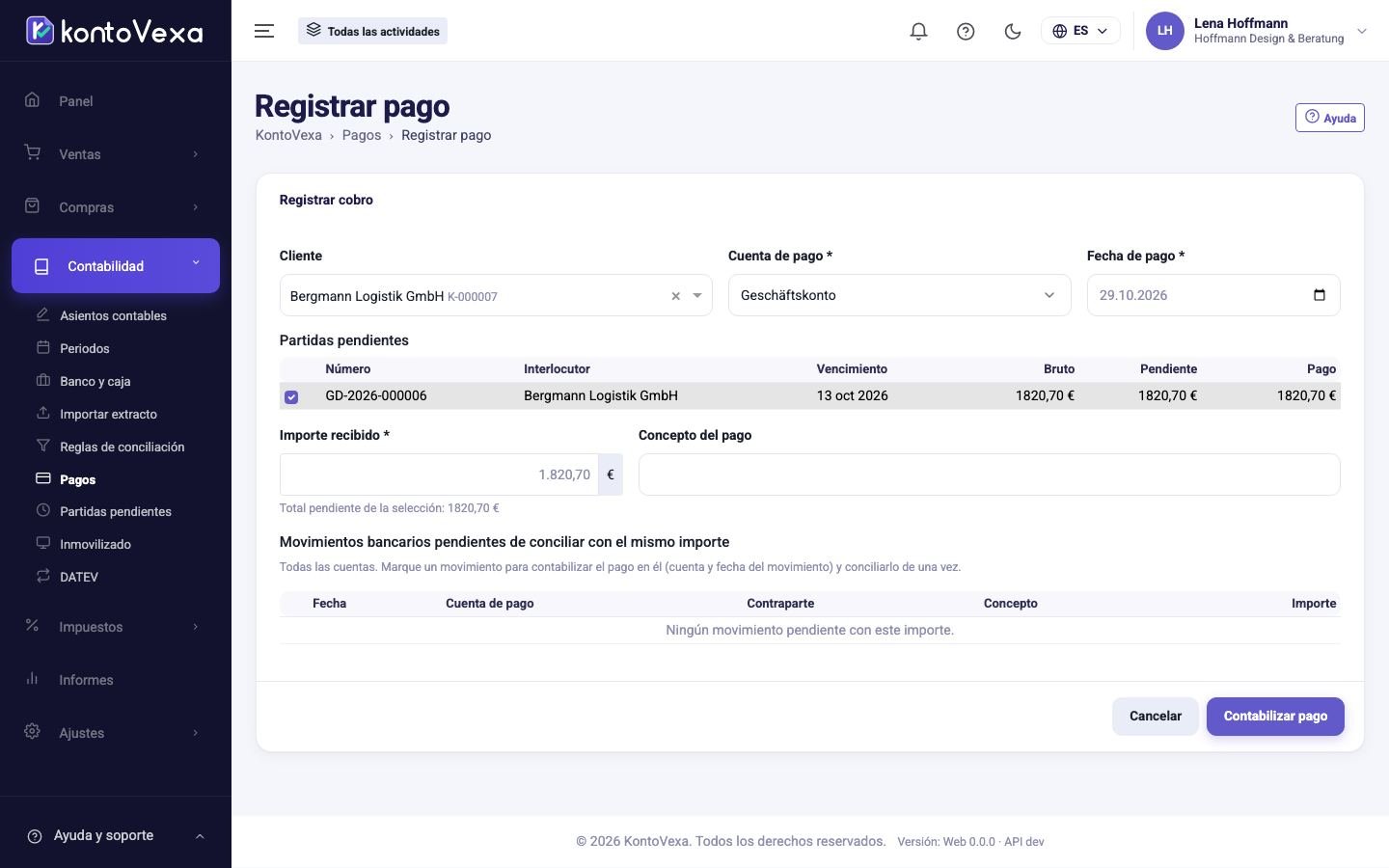Uncheck the GD-2026-000006 row checkbox

coord(291,396)
